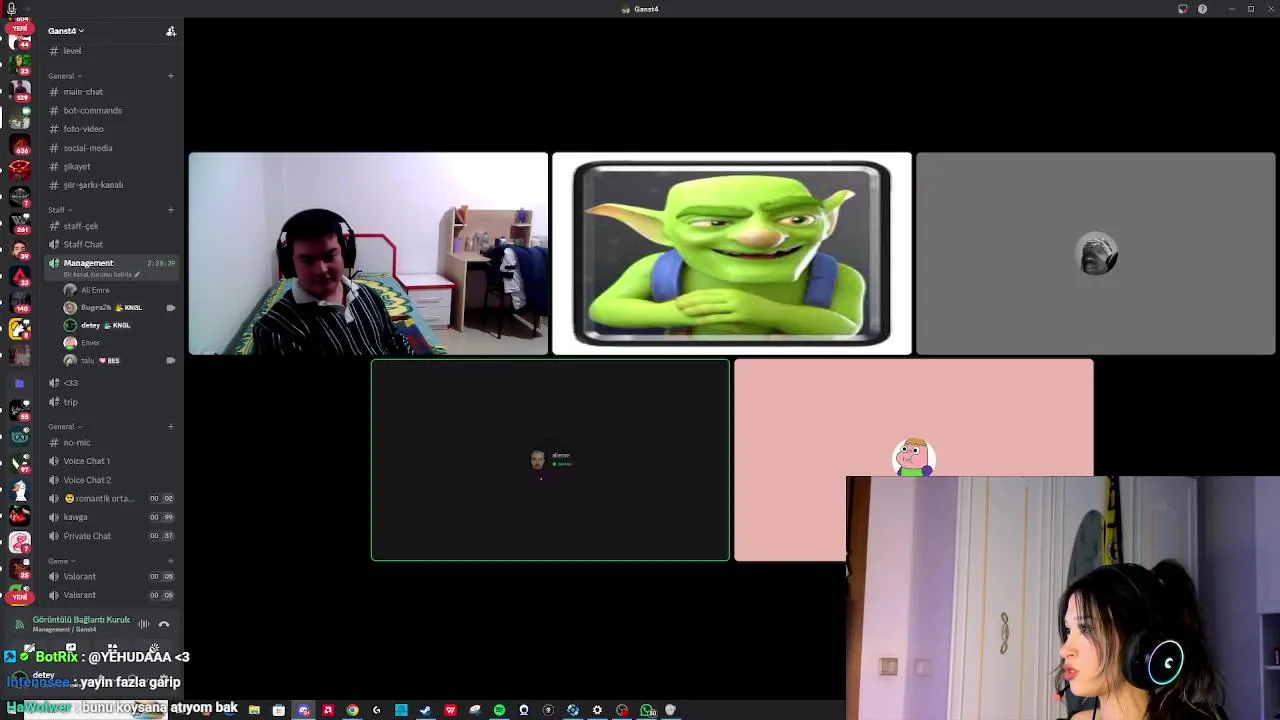Focus the green-outlined speaking participant tile

click(x=550, y=460)
